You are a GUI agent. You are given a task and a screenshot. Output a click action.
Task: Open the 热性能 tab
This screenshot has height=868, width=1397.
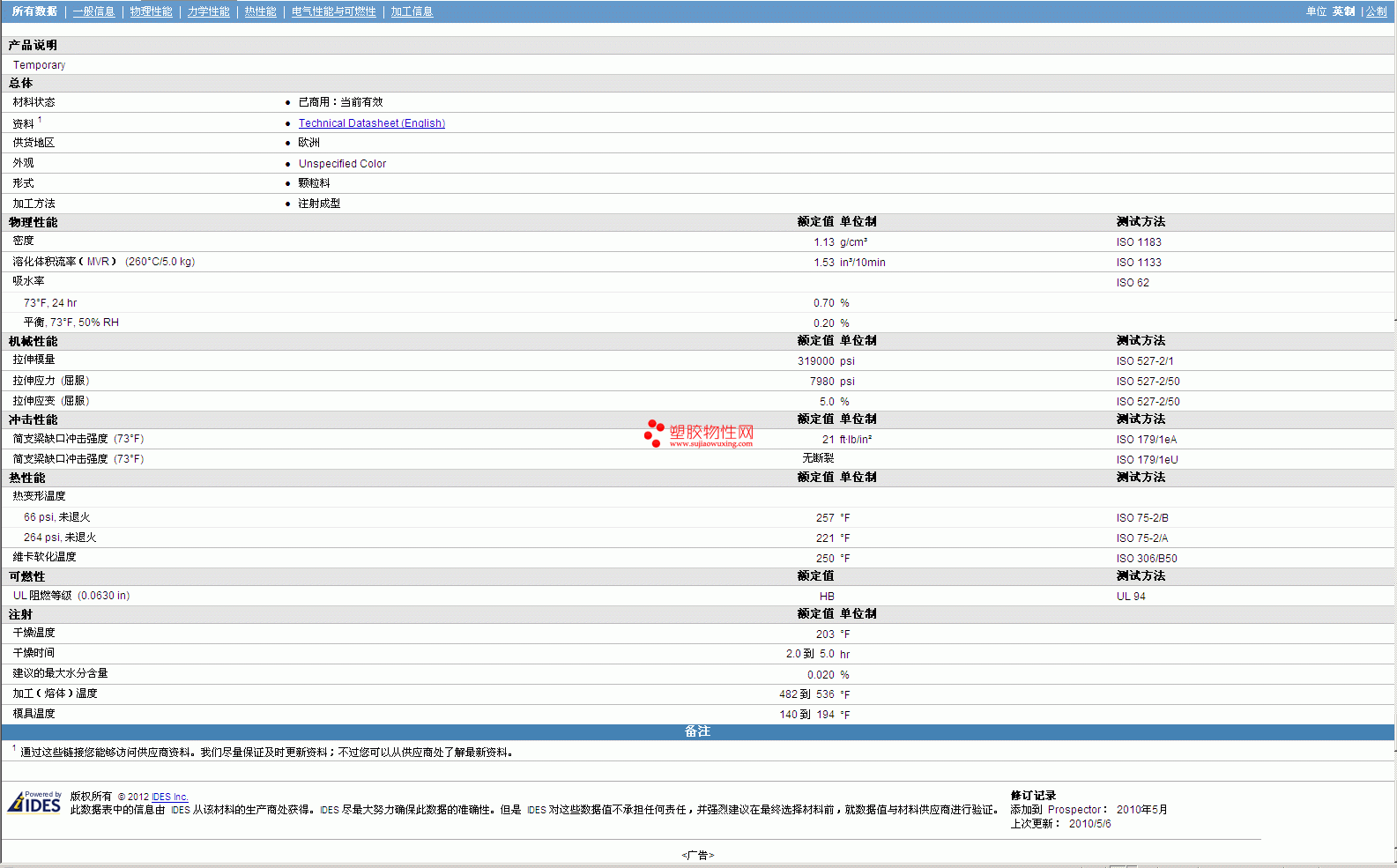[260, 11]
